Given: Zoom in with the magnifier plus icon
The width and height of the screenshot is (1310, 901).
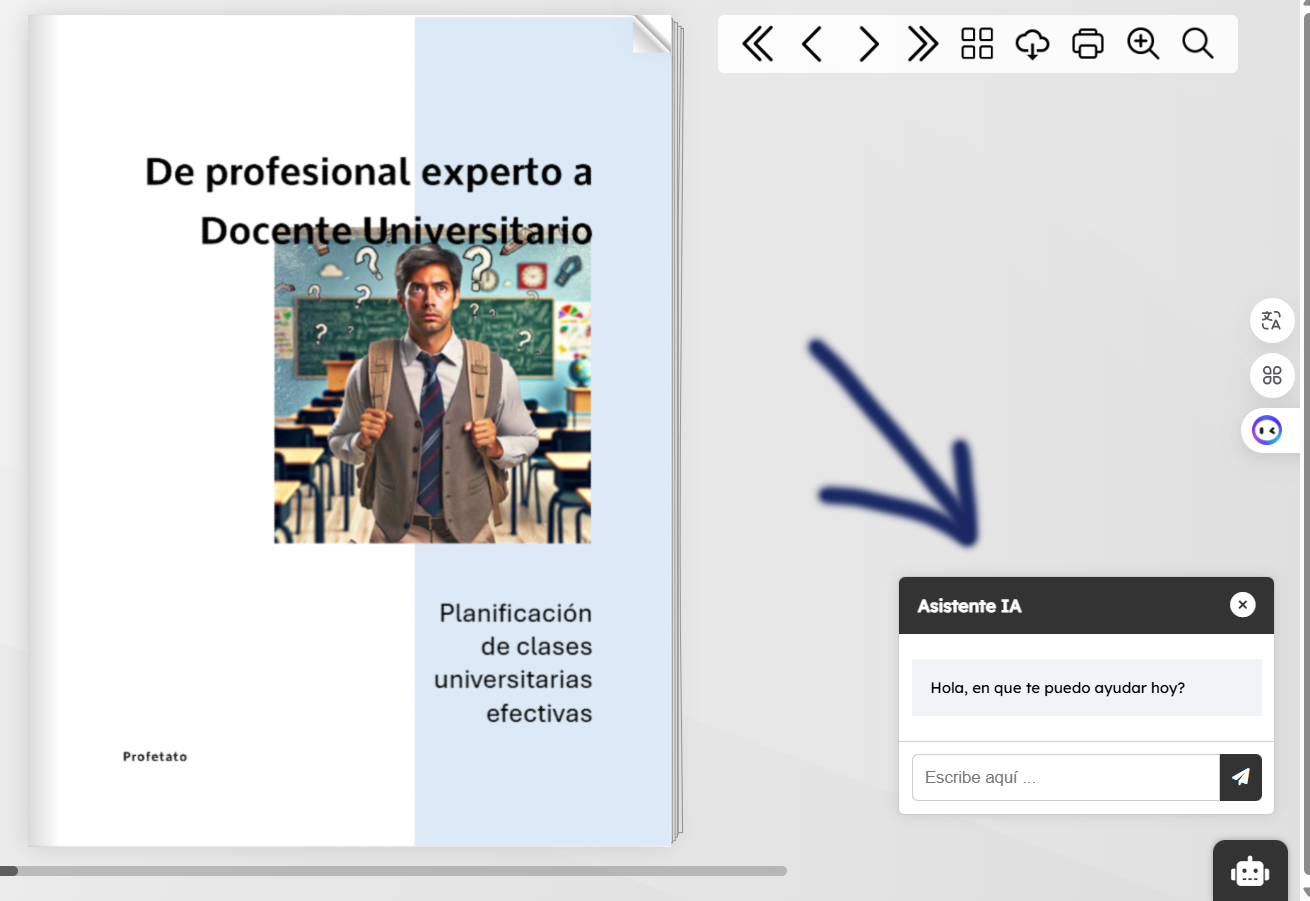Looking at the screenshot, I should tap(1142, 44).
